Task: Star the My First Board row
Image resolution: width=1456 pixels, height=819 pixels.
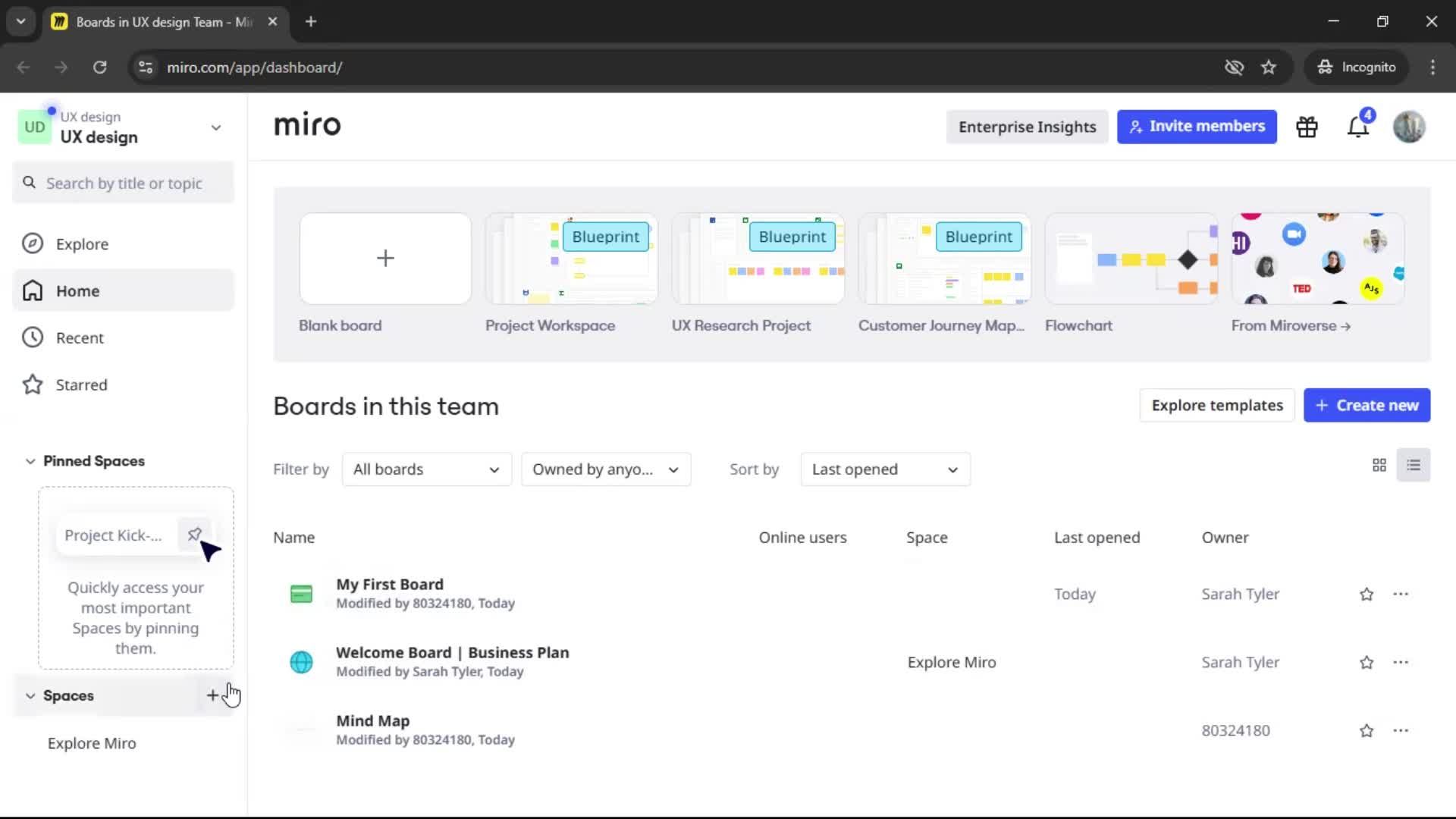Action: [x=1367, y=595]
